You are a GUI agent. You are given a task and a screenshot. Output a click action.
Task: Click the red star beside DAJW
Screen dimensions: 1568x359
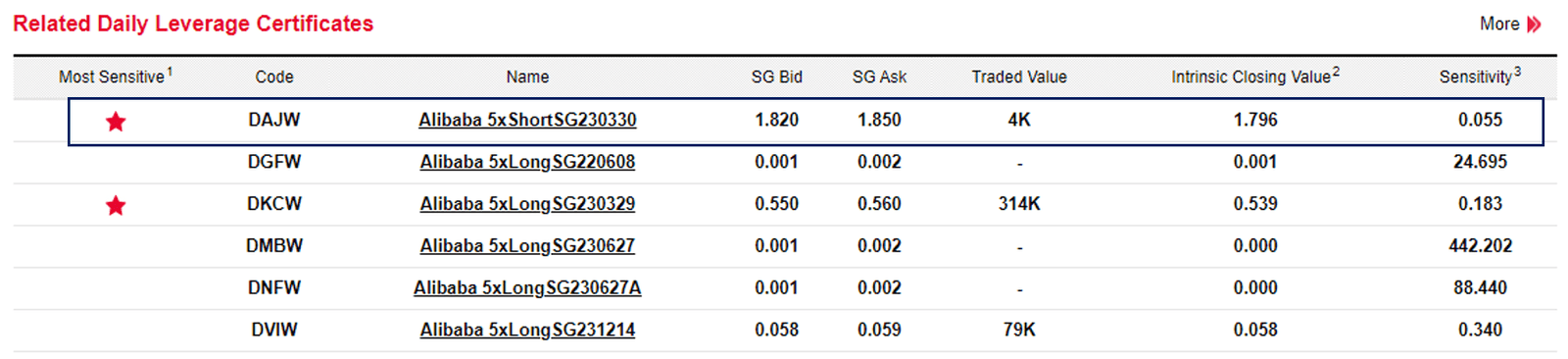116,122
